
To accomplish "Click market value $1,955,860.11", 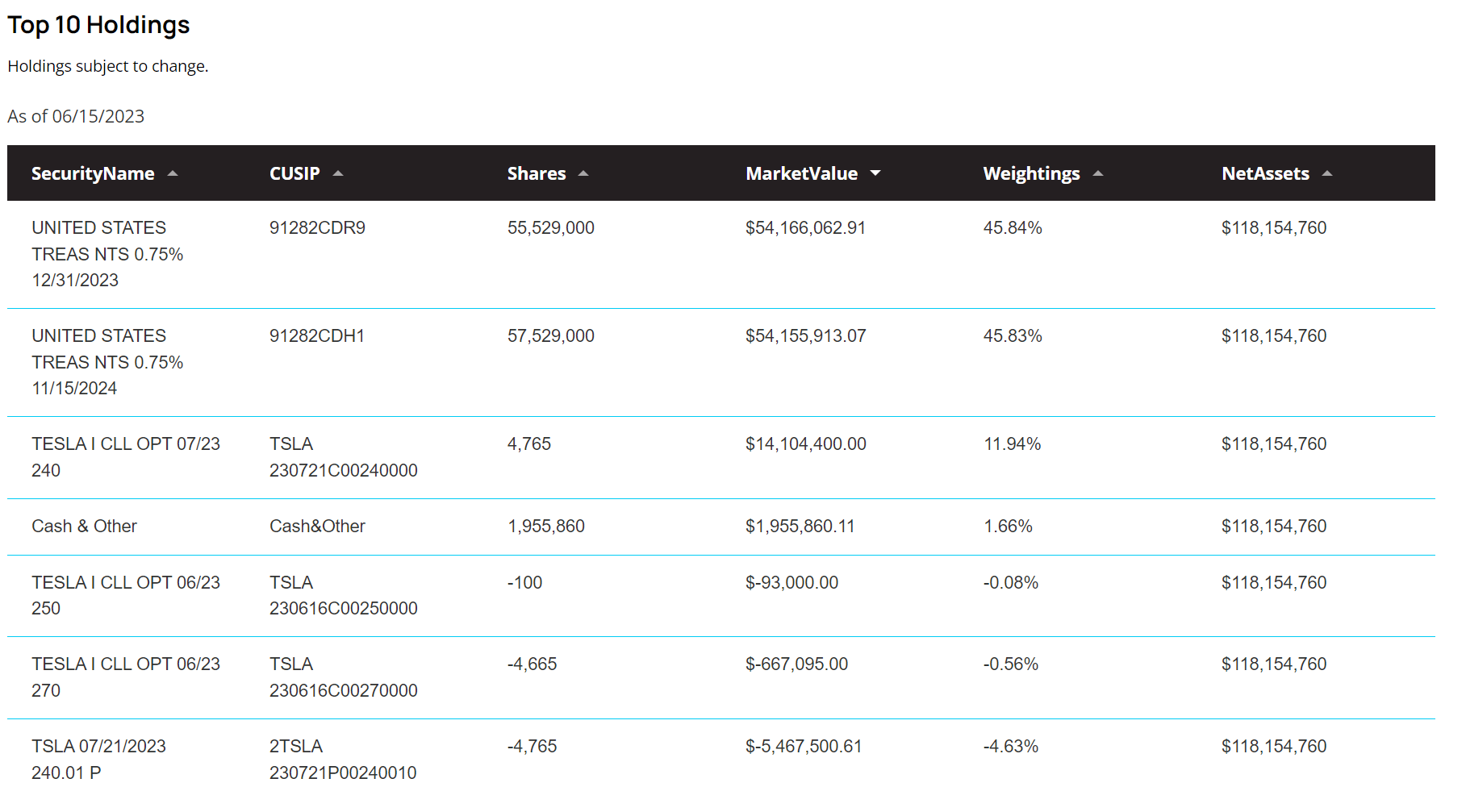I will coord(800,527).
